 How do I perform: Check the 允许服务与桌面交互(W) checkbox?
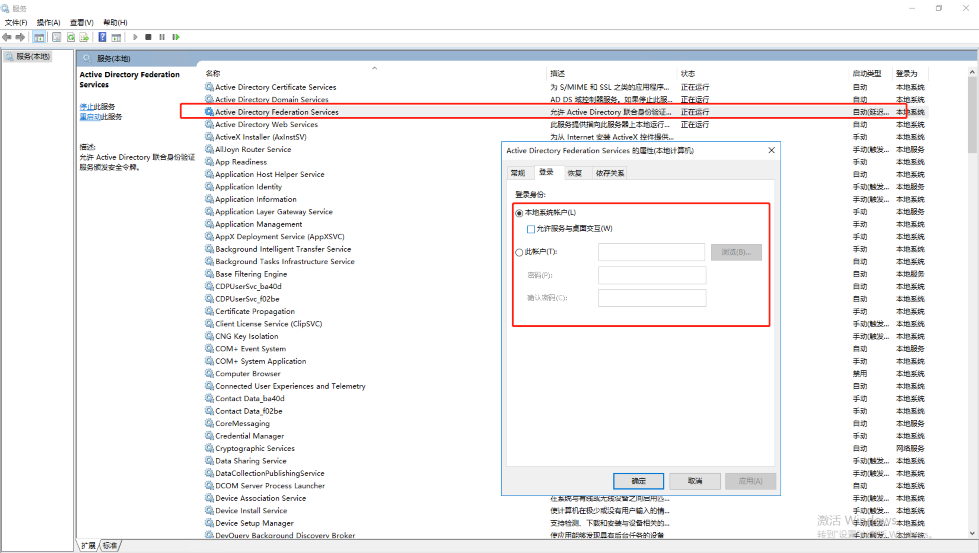(531, 229)
